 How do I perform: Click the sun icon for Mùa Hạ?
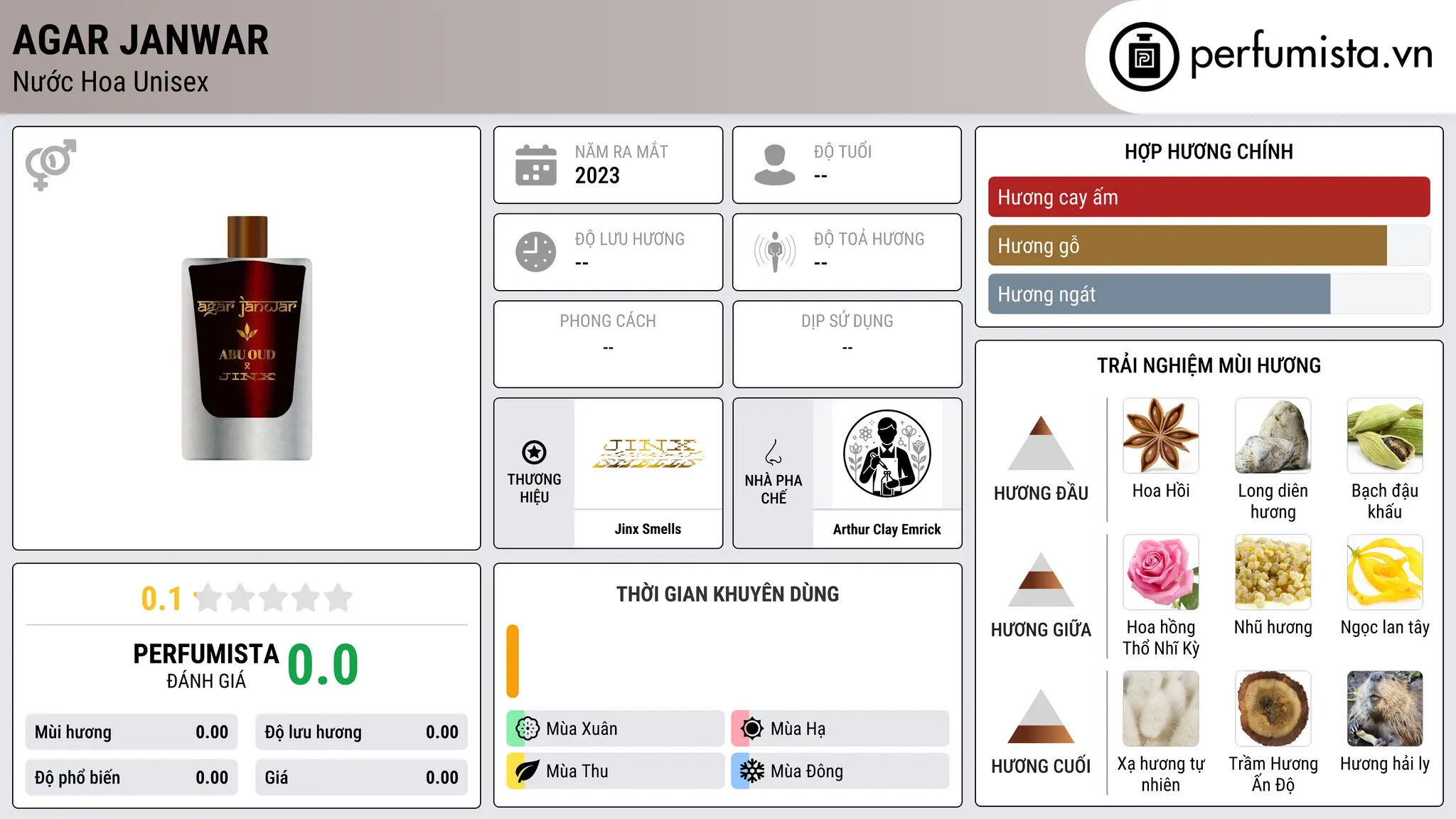coord(752,729)
